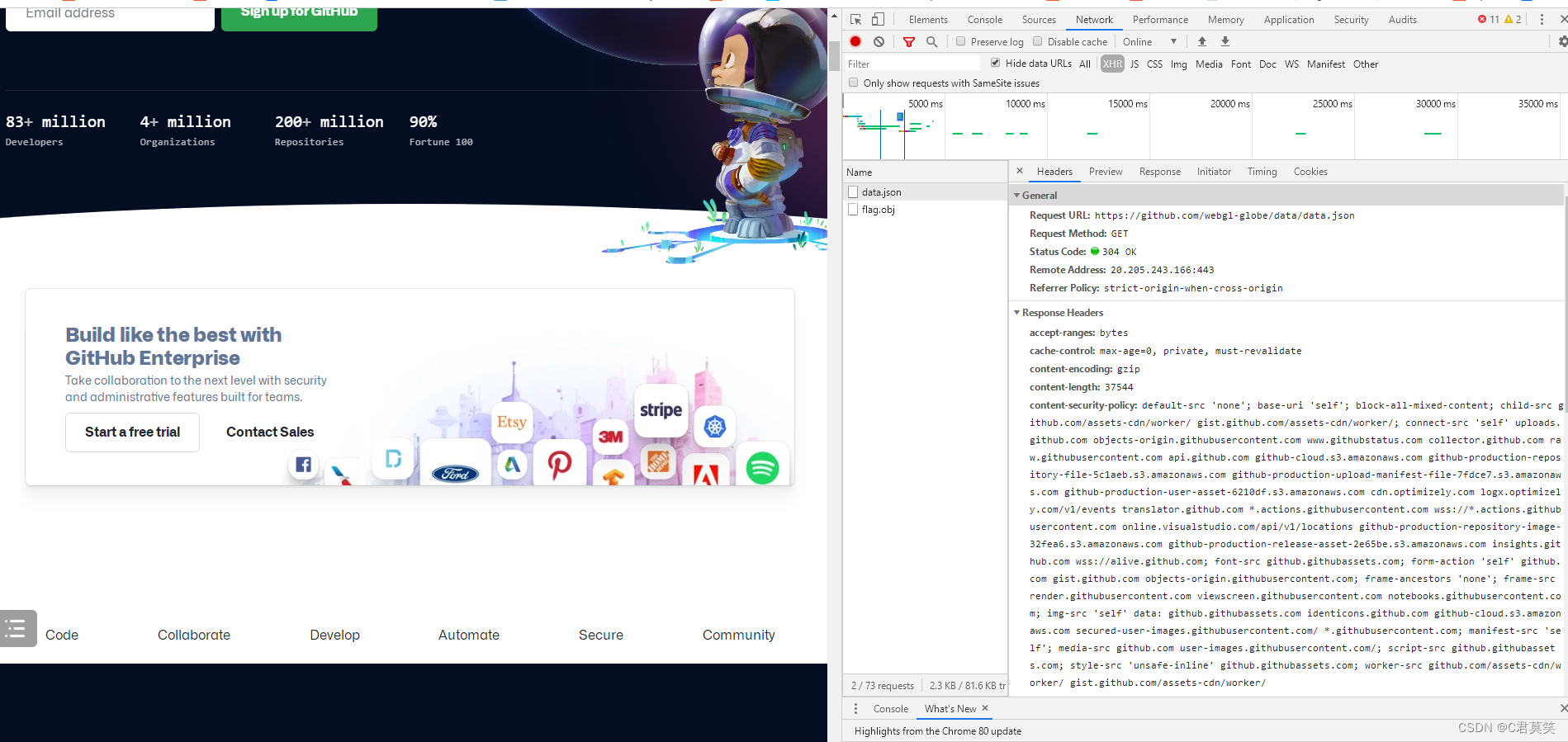Export HAR file with download arrow
Image resolution: width=1568 pixels, height=742 pixels.
pyautogui.click(x=1225, y=41)
